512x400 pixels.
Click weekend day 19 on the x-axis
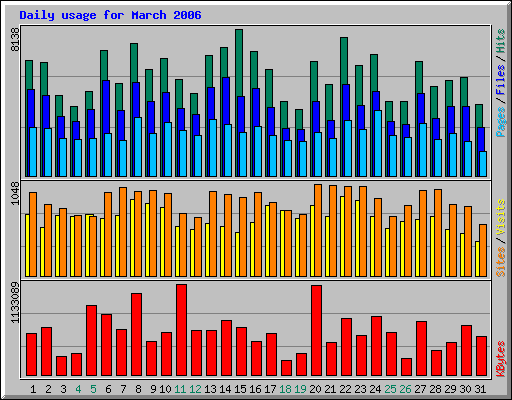(300, 389)
